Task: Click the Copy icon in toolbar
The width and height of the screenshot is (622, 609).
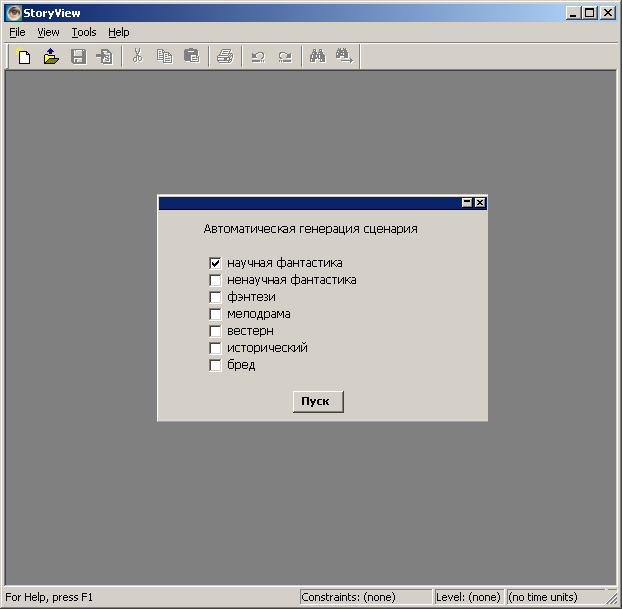Action: (164, 57)
